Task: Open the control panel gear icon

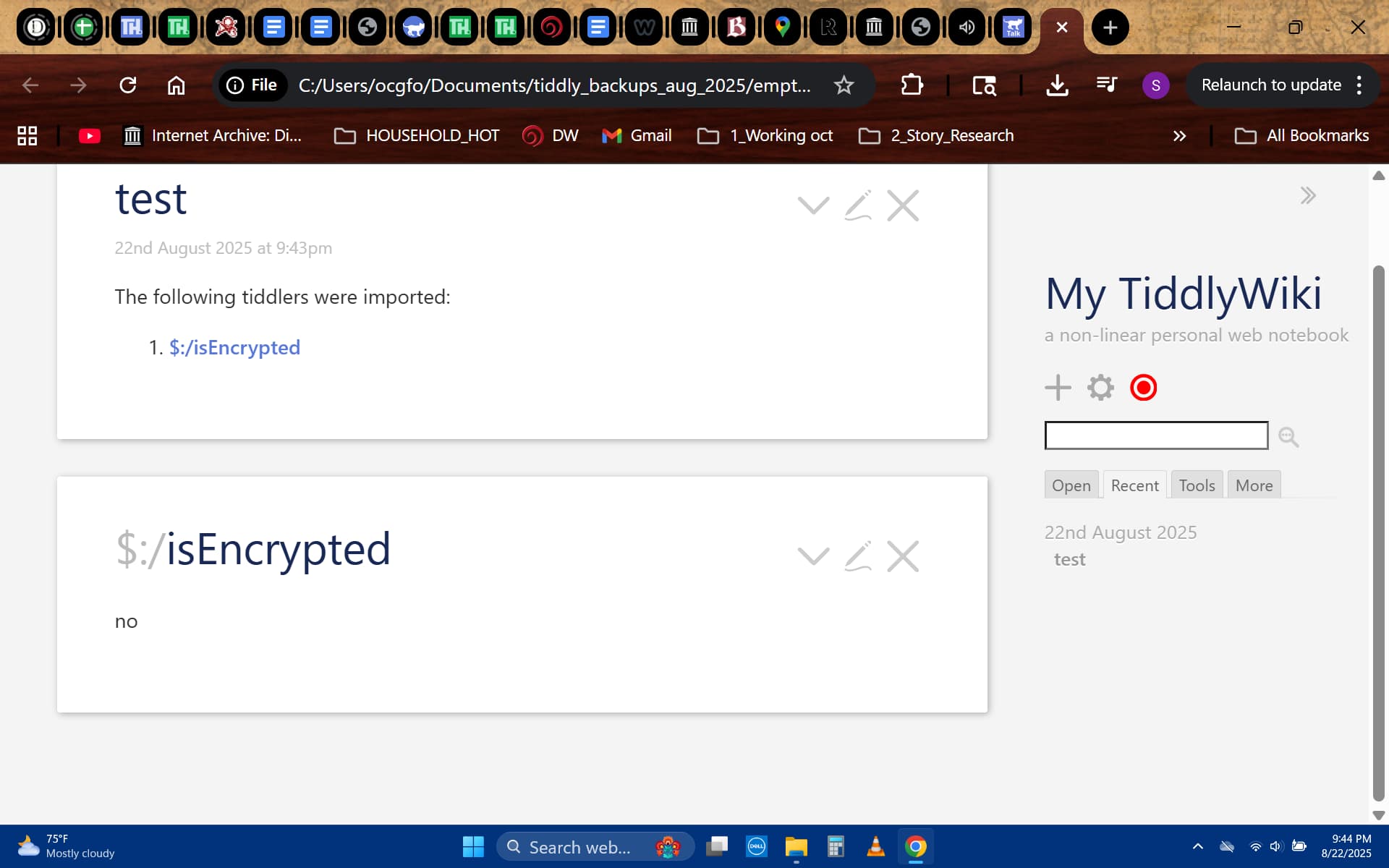Action: pyautogui.click(x=1100, y=388)
